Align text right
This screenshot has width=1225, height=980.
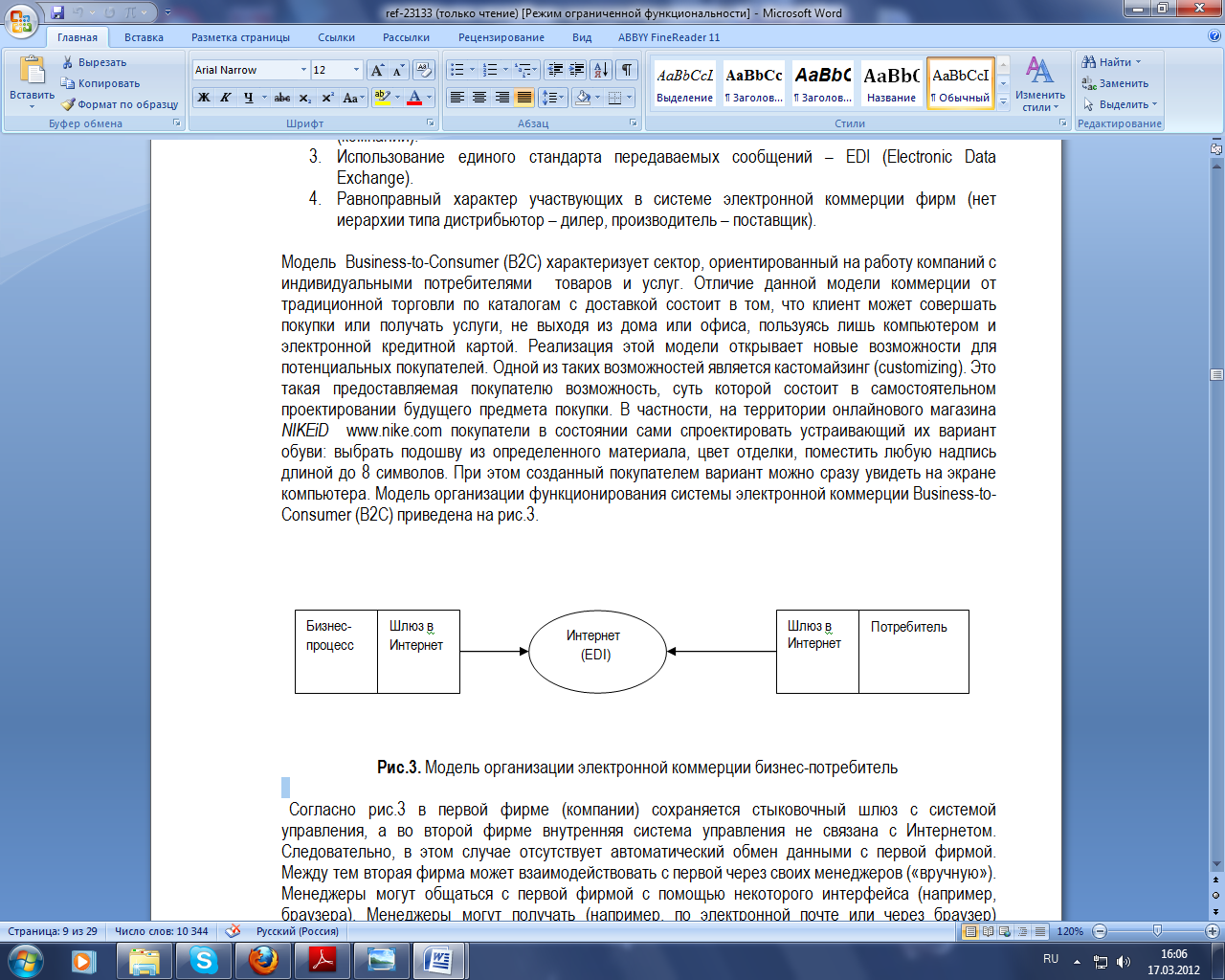click(x=501, y=98)
